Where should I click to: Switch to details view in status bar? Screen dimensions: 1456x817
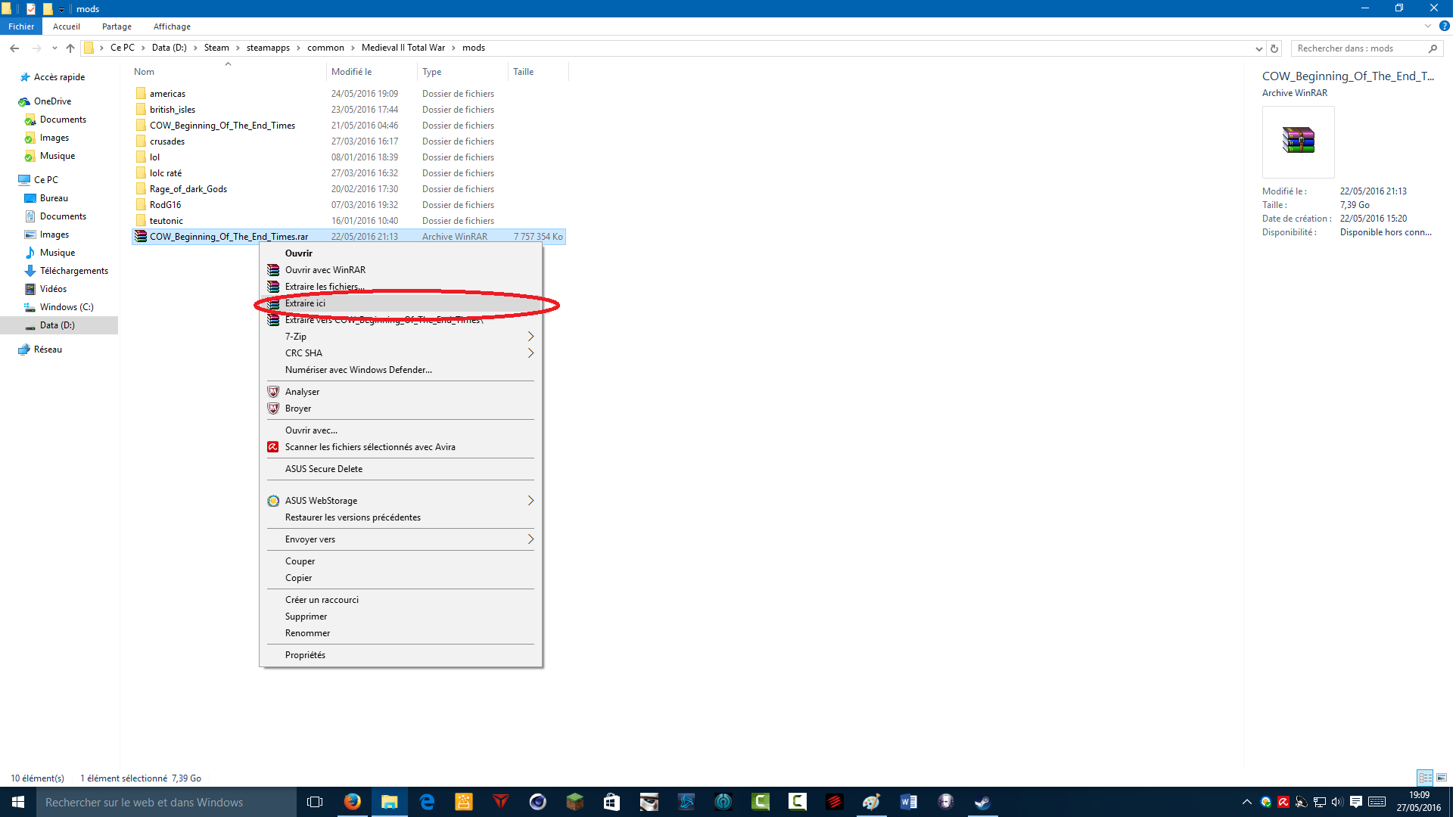1426,778
